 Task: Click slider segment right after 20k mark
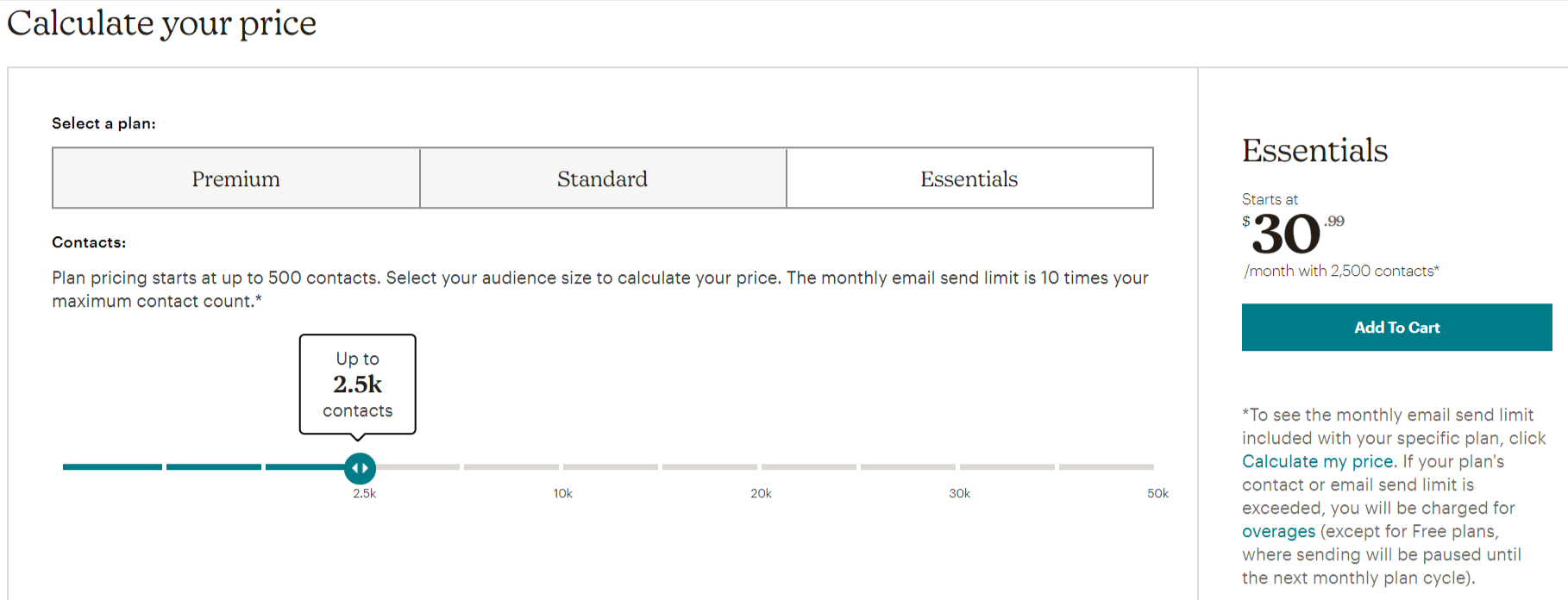(x=808, y=466)
